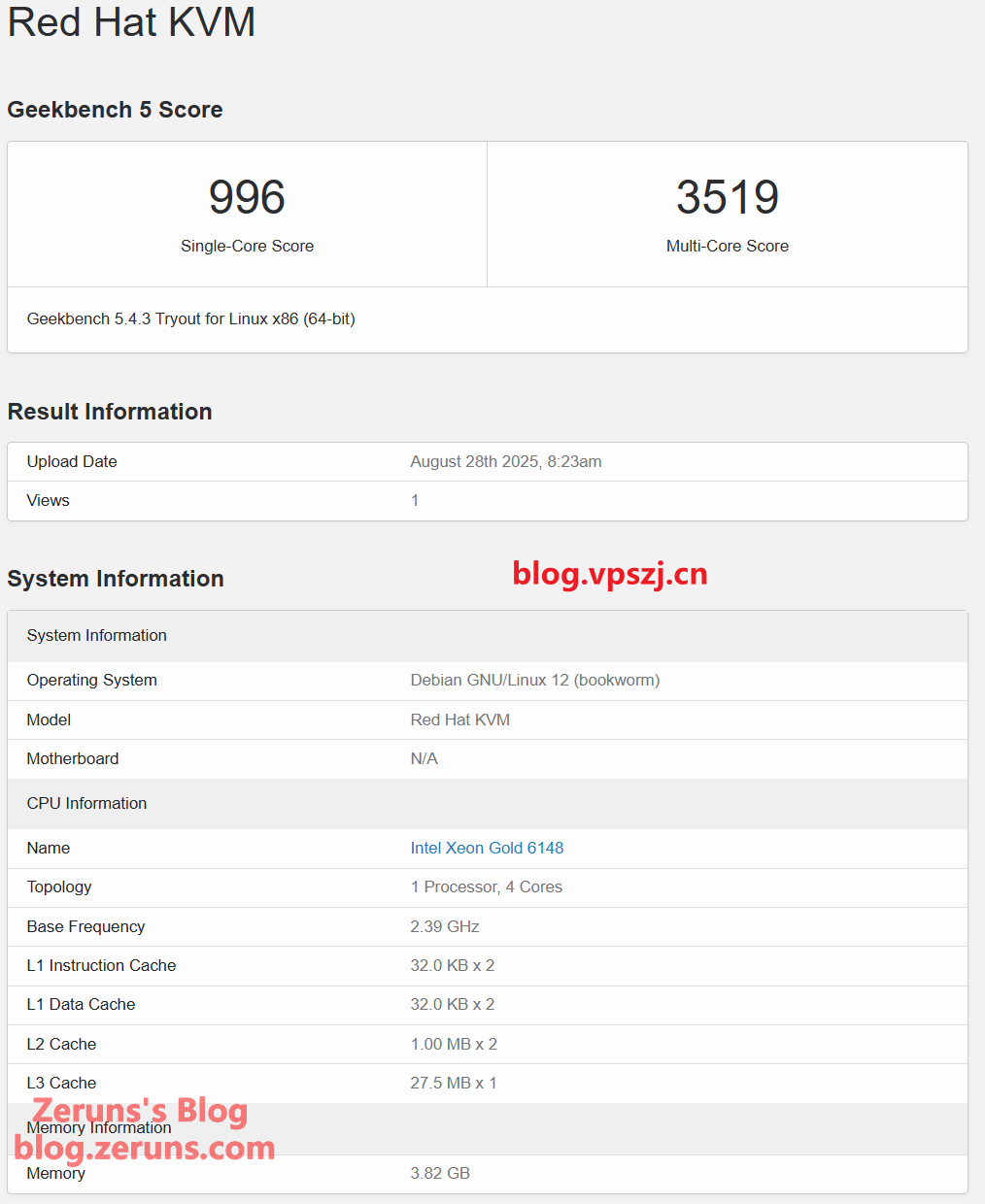This screenshot has height=1204, width=985.
Task: Select the Single-Core Score value 996
Action: 247,197
